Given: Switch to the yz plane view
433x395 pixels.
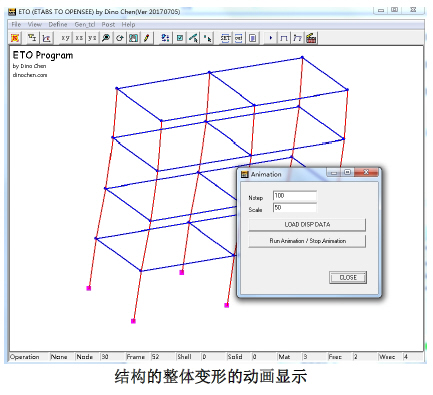Looking at the screenshot, I should (x=92, y=38).
